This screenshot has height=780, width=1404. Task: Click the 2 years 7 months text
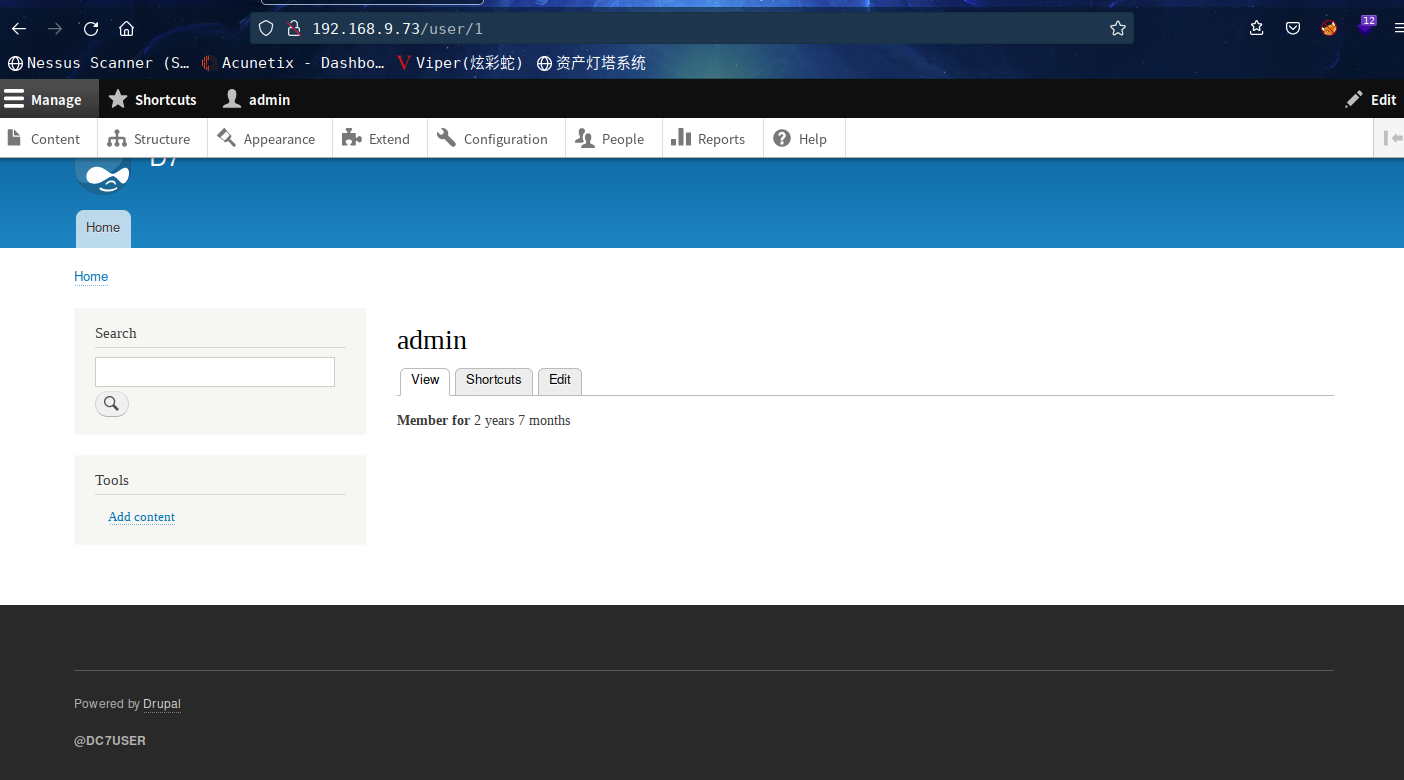tap(522, 421)
